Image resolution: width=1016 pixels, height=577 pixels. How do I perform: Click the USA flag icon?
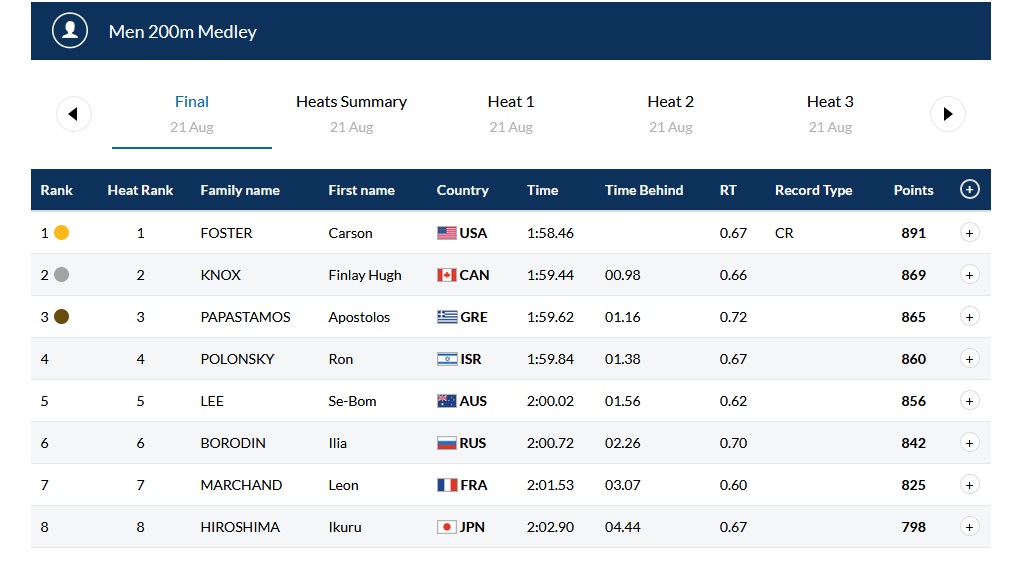click(x=446, y=233)
